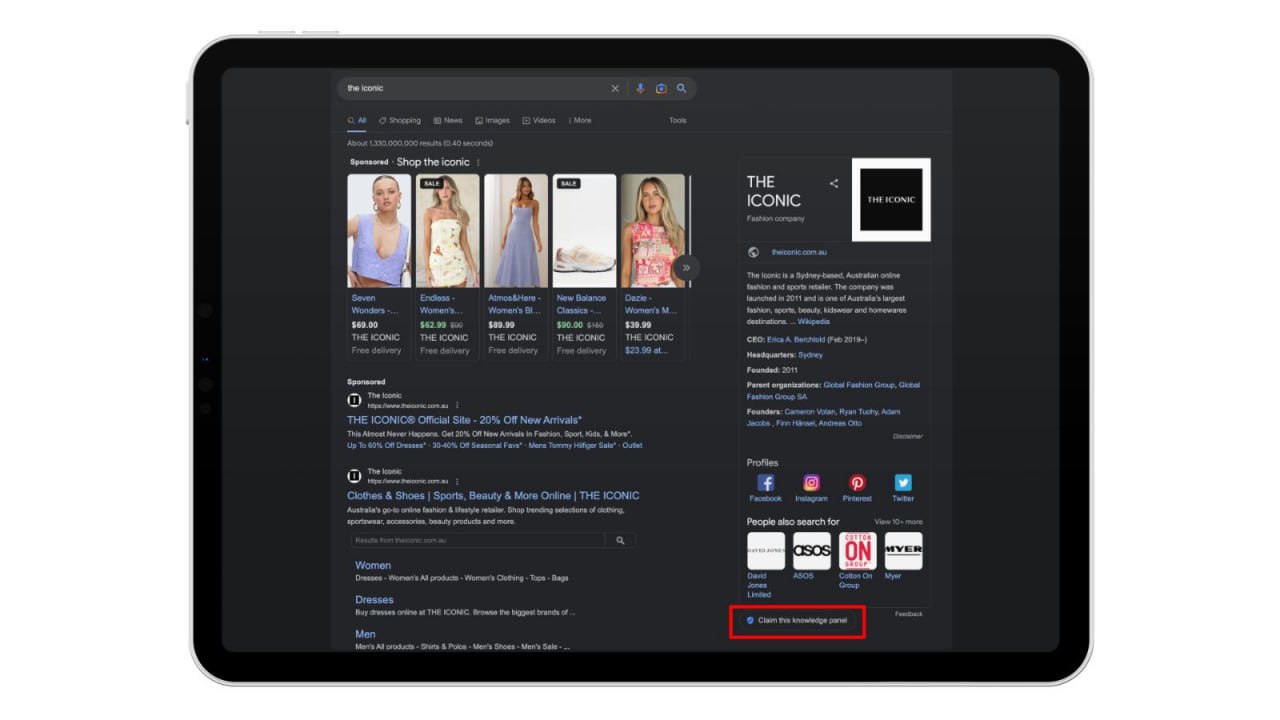Select the All results tab
This screenshot has height=720, width=1280.
[x=357, y=121]
